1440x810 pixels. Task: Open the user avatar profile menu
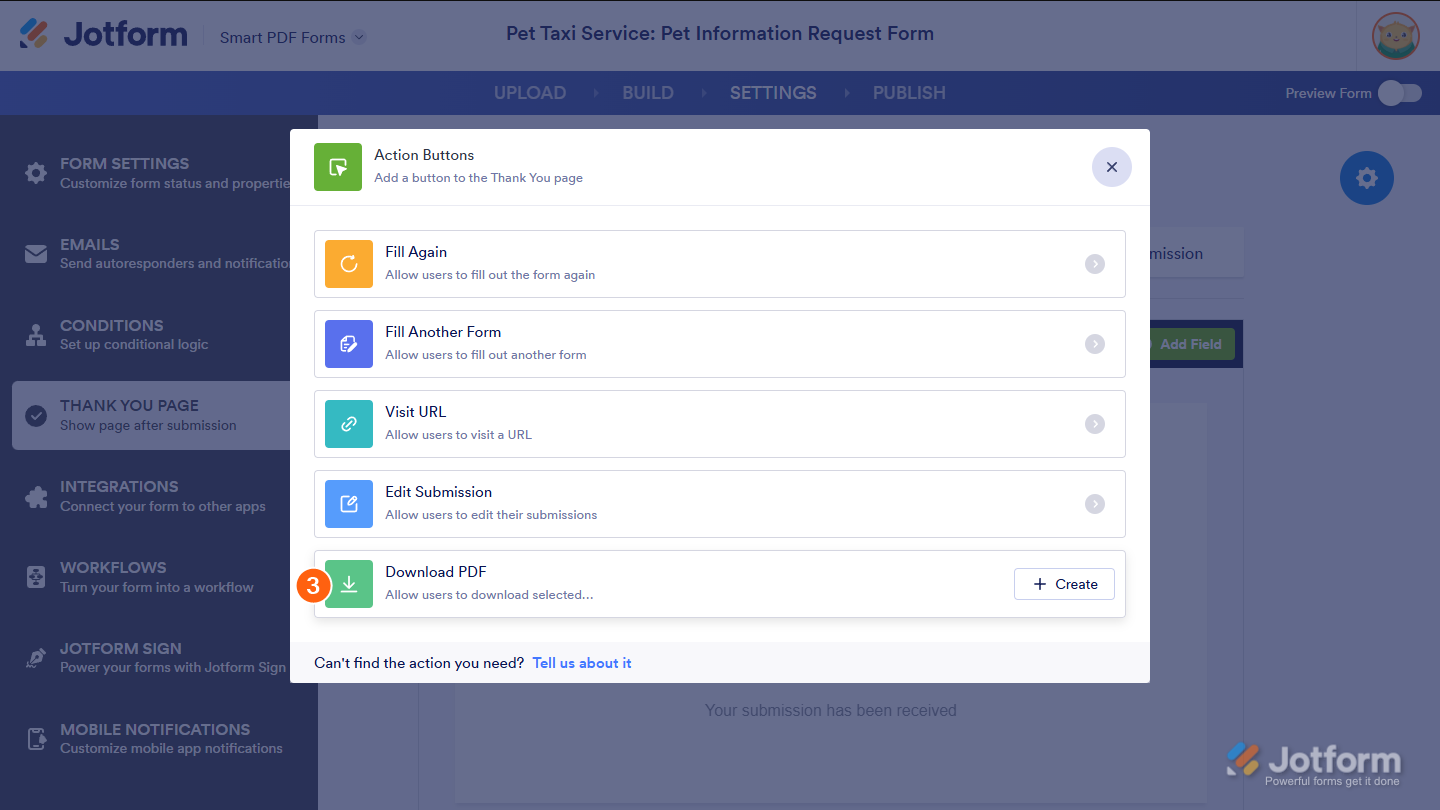[x=1395, y=36]
